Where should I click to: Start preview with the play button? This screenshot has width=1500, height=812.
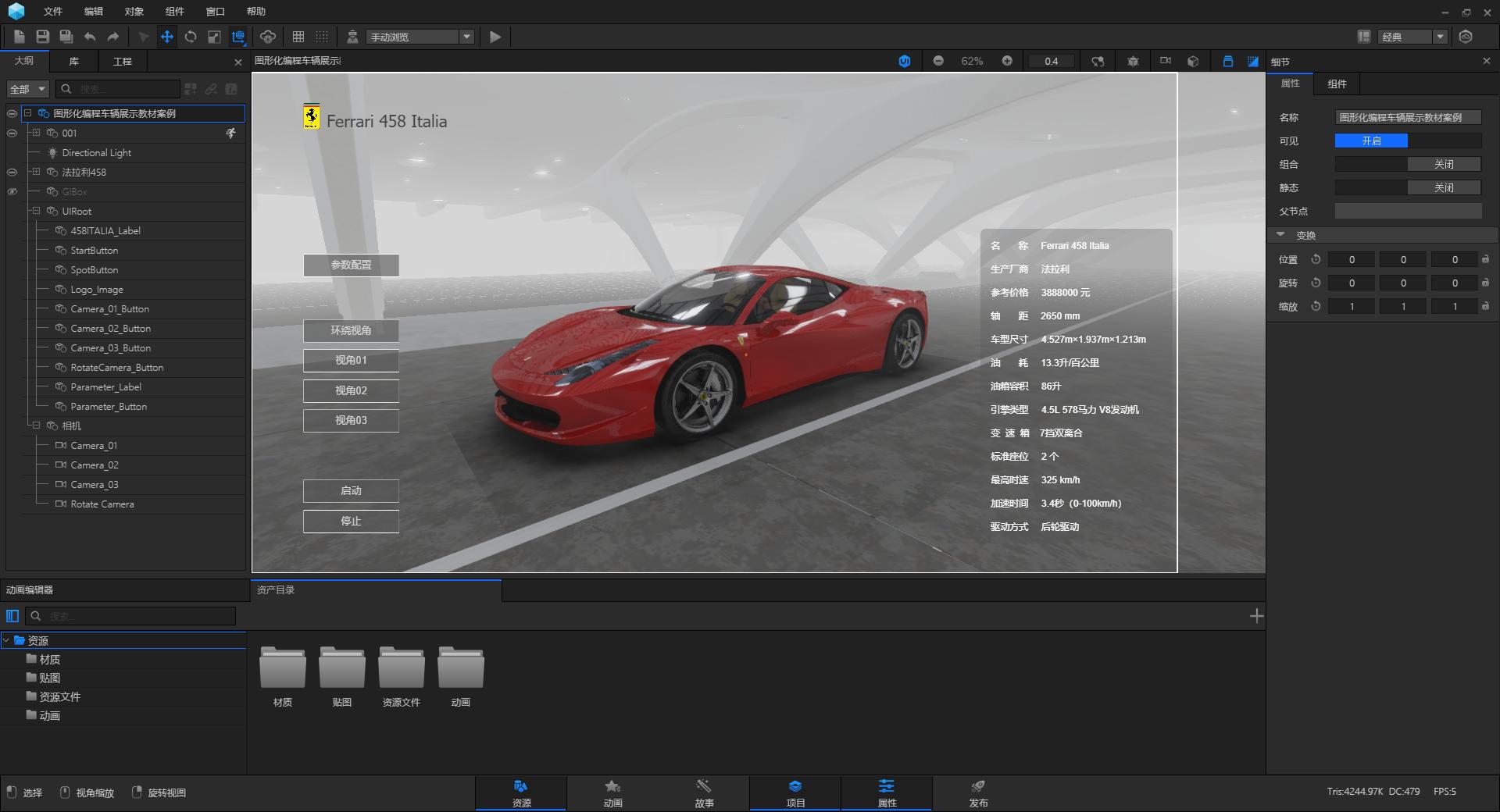point(495,37)
